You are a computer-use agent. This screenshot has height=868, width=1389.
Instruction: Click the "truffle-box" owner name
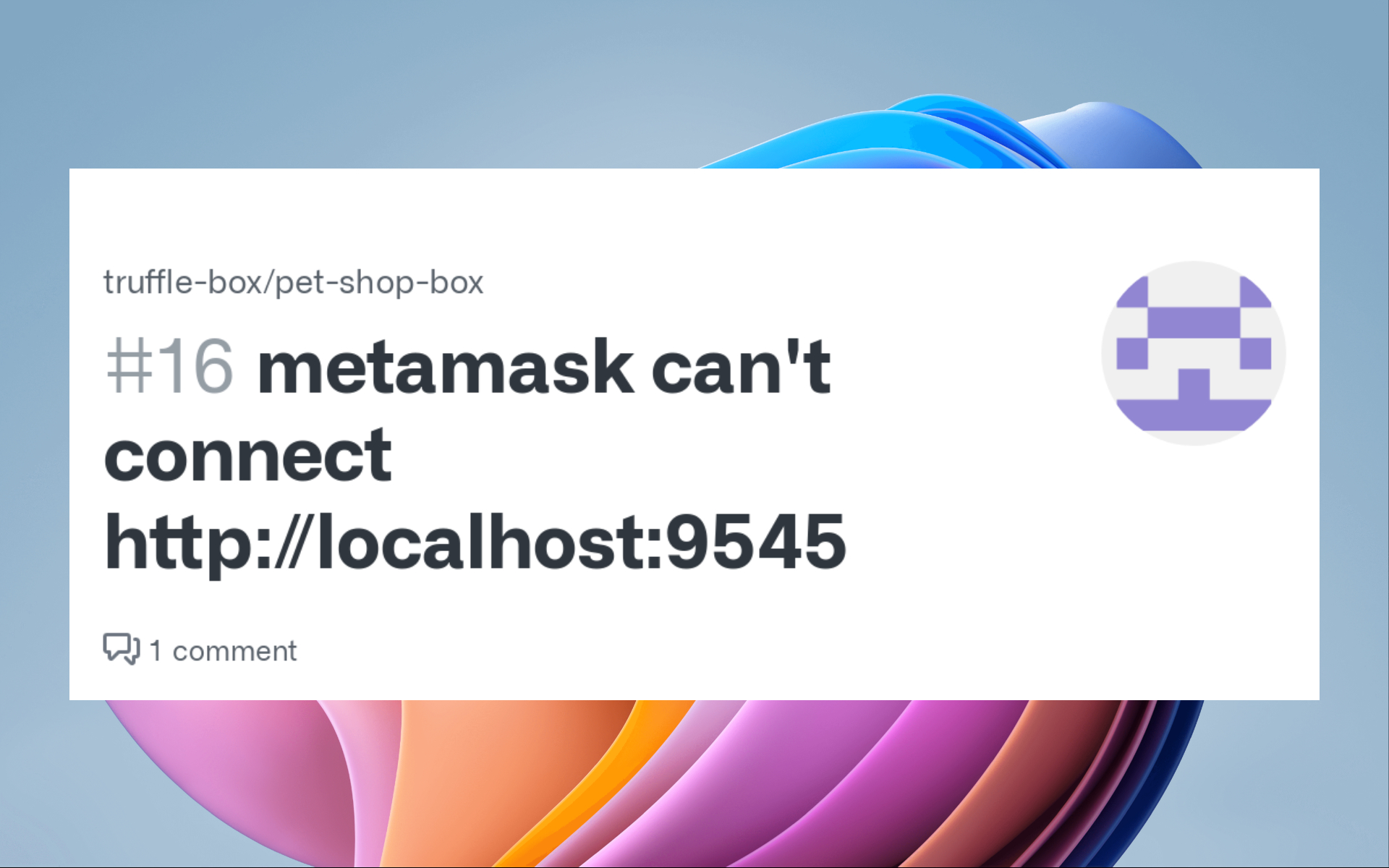(x=185, y=282)
